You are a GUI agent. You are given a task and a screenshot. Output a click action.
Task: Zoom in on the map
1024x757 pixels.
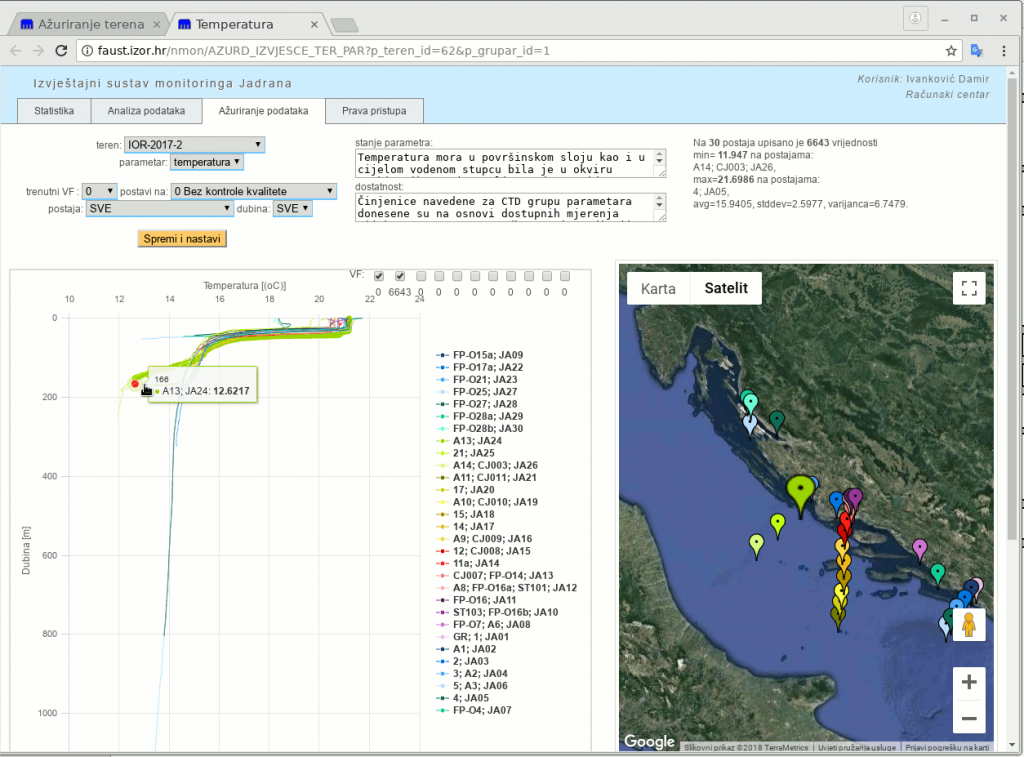[x=968, y=683]
